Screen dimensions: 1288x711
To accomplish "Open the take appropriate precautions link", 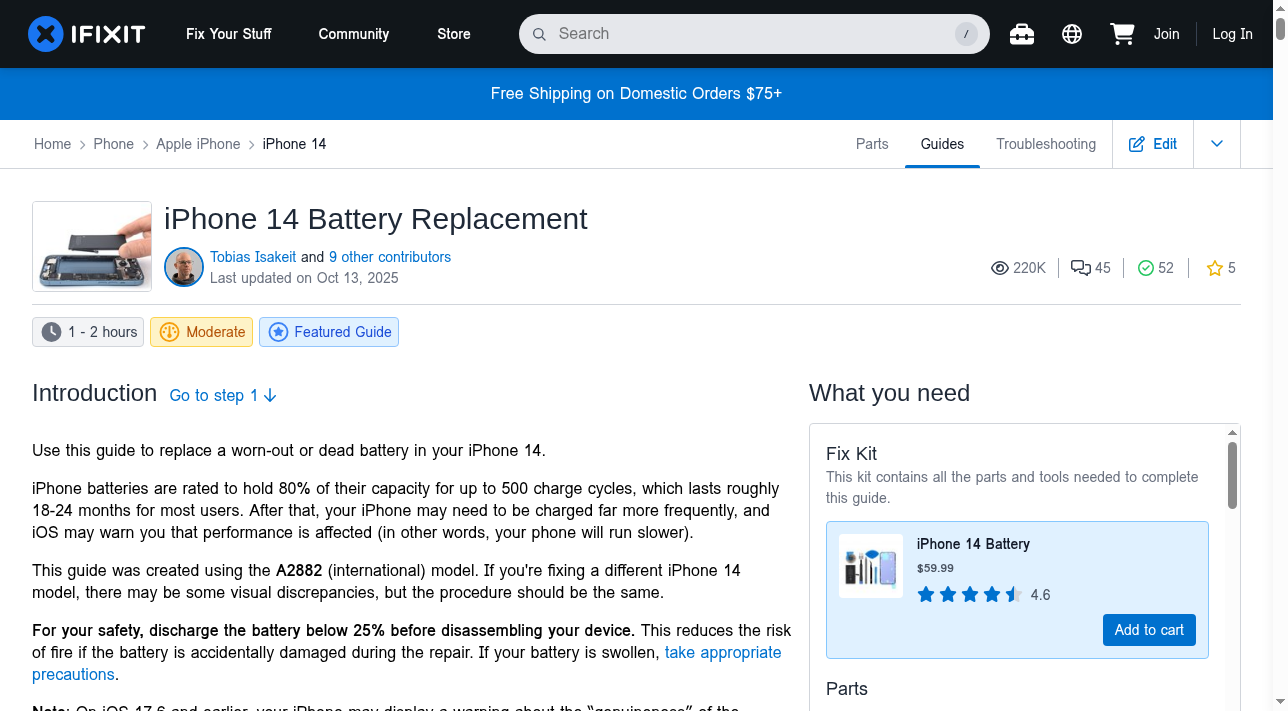I will (723, 653).
